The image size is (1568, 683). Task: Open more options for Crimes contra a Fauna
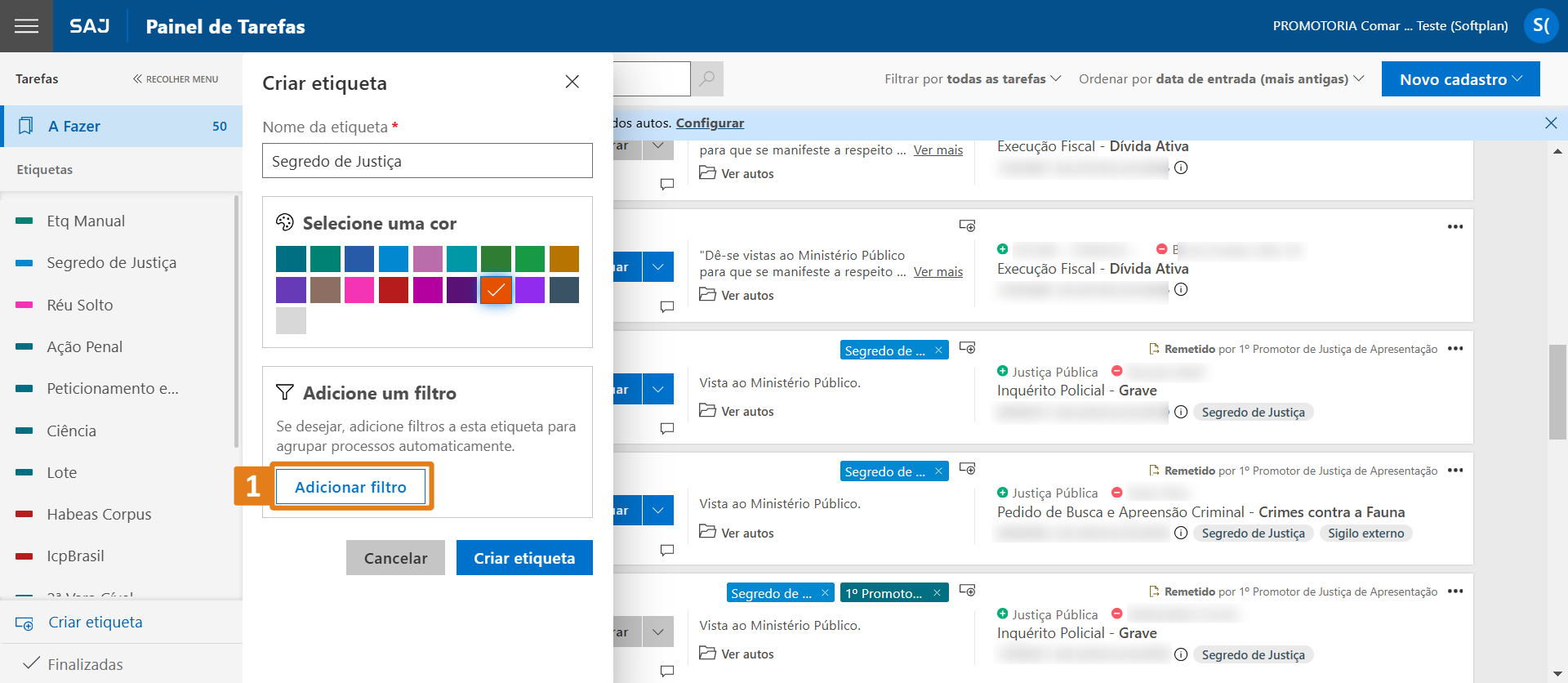[x=1454, y=471]
